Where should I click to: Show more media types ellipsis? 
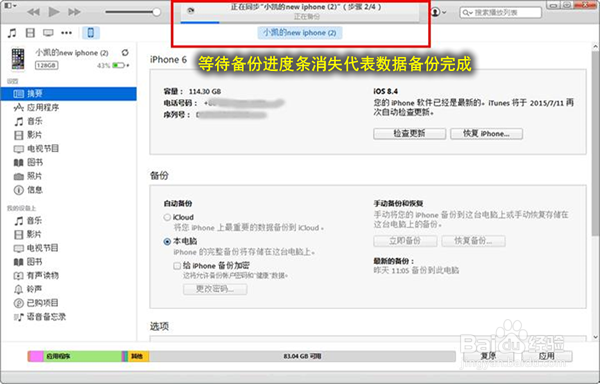[67, 33]
